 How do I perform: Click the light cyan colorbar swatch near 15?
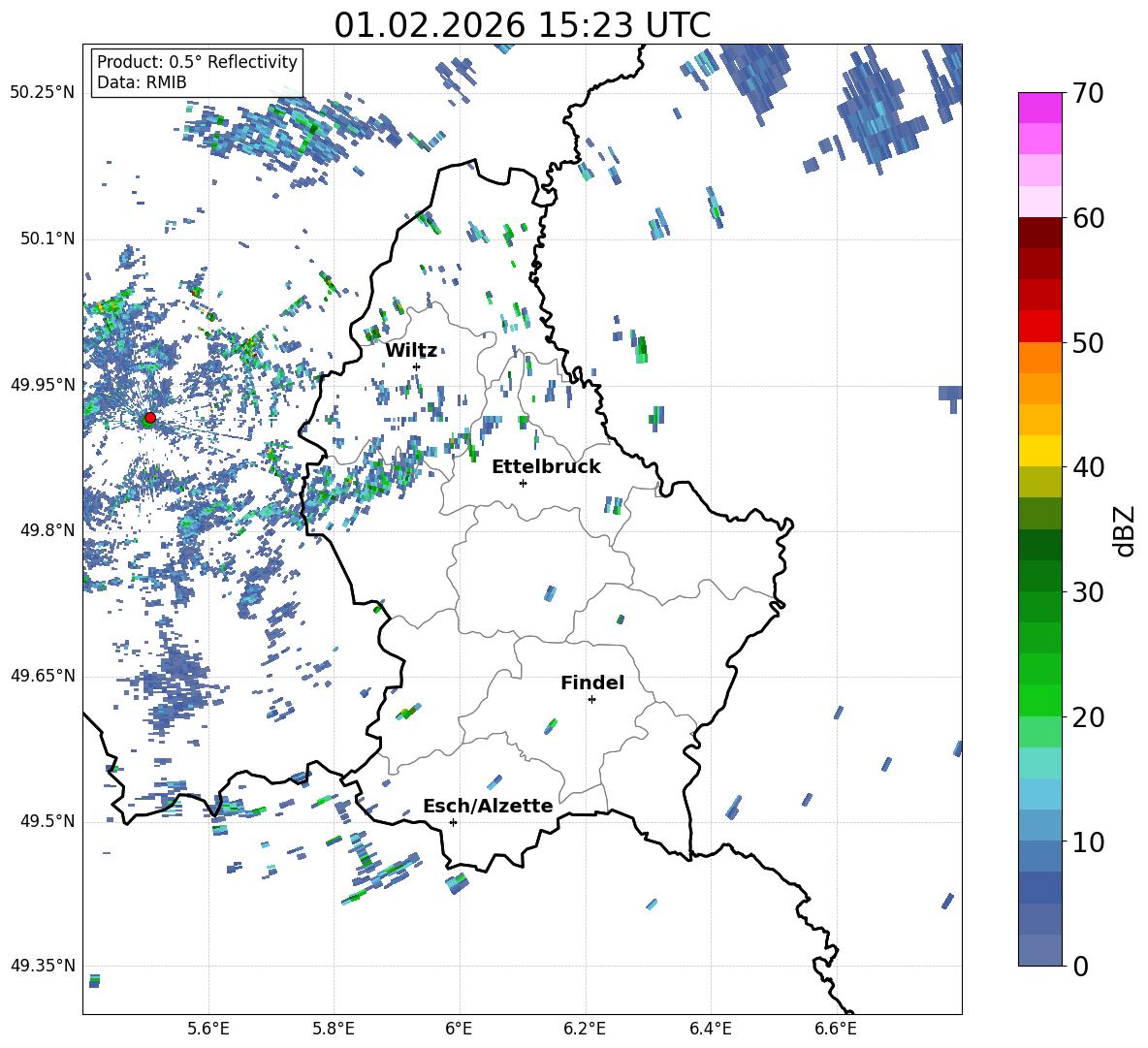(x=1039, y=762)
